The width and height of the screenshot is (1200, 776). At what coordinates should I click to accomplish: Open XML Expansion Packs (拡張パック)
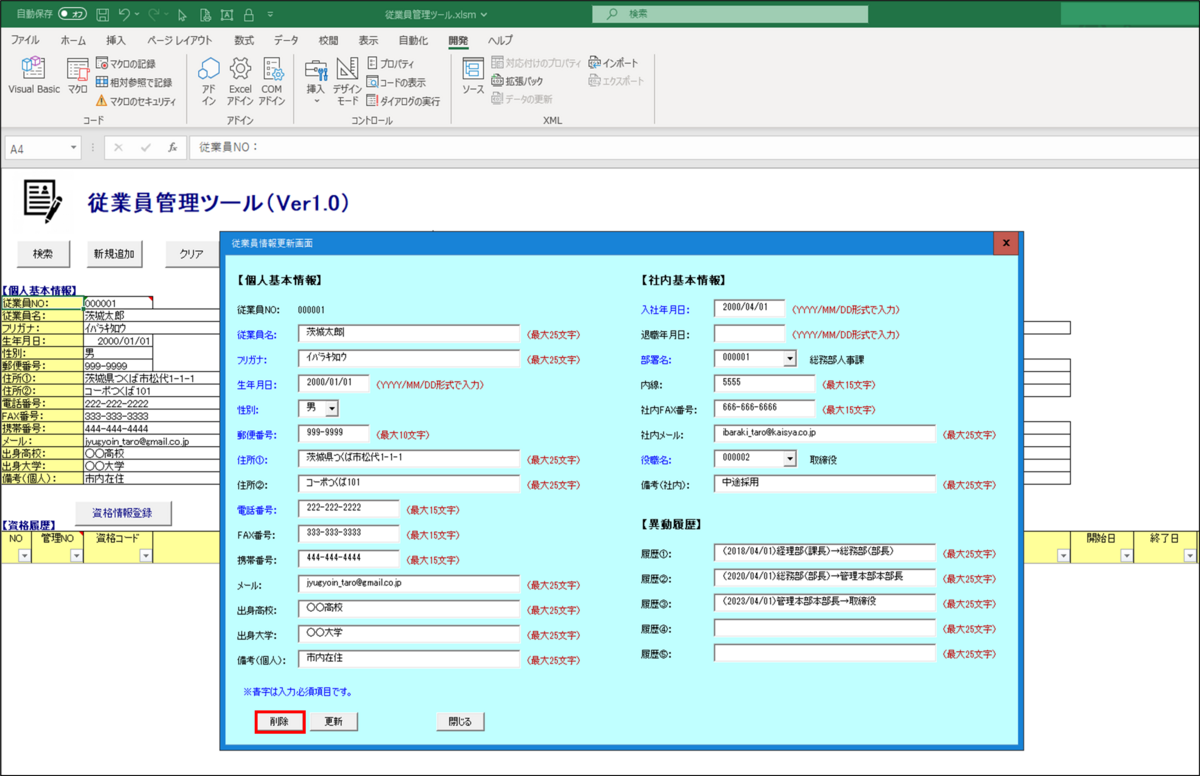pos(517,81)
